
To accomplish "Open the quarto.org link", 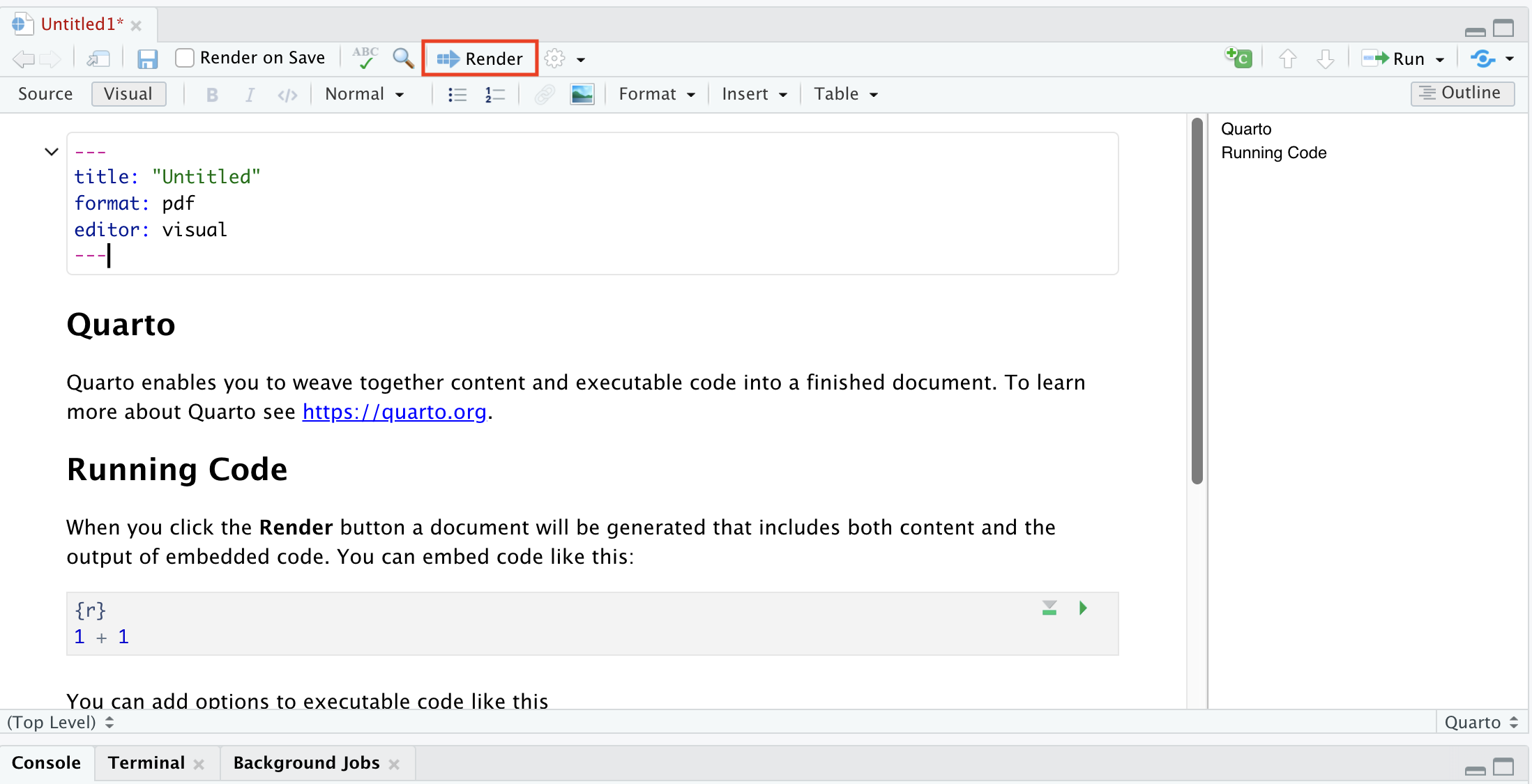I will tap(394, 412).
